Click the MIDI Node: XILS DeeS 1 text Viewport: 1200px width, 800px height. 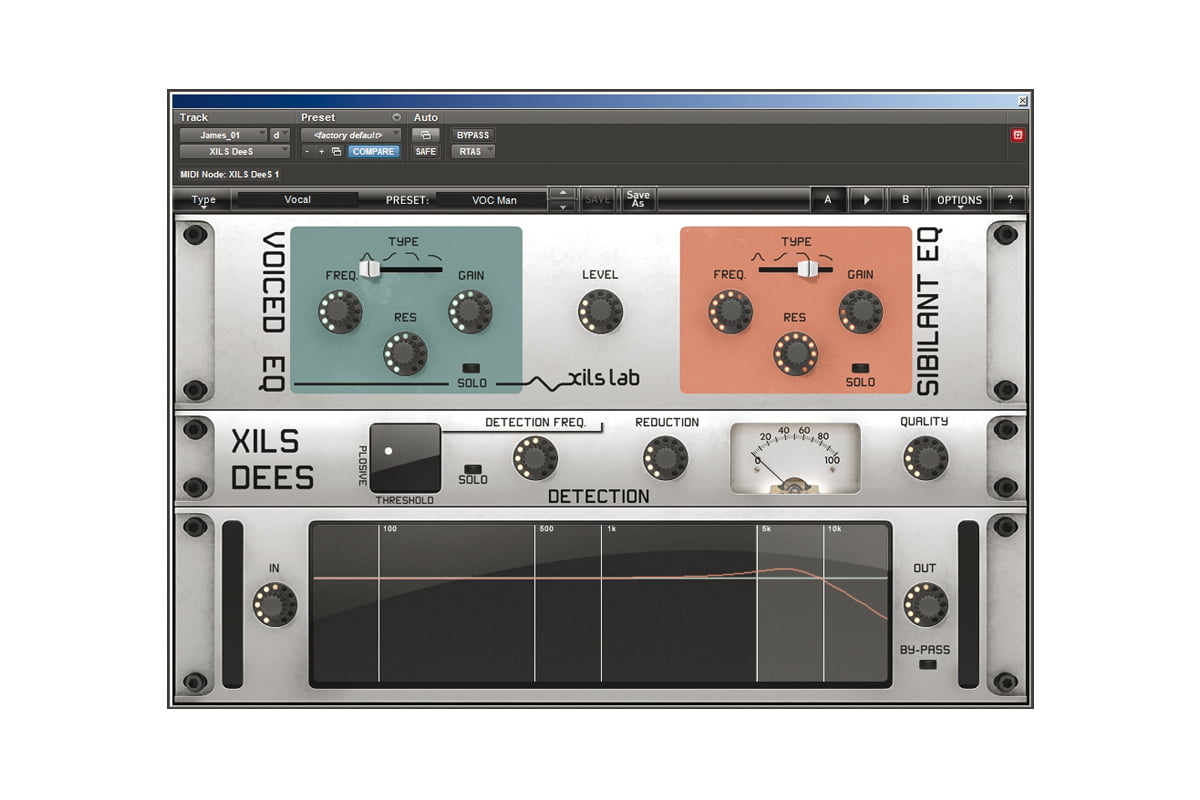230,174
